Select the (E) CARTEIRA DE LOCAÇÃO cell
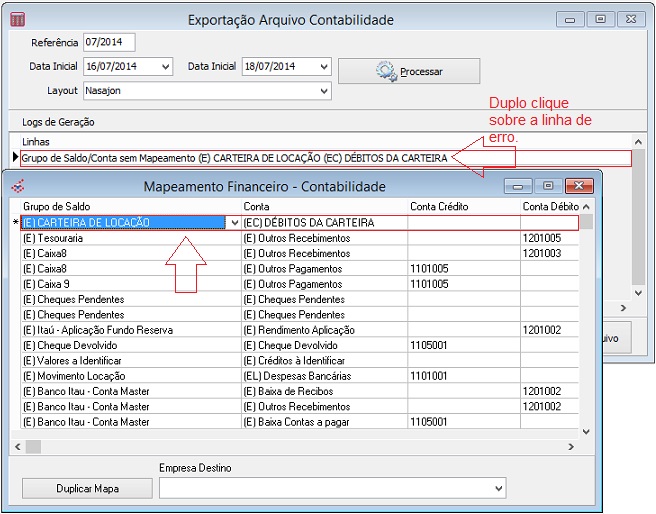This screenshot has height=514, width=656. pos(123,223)
